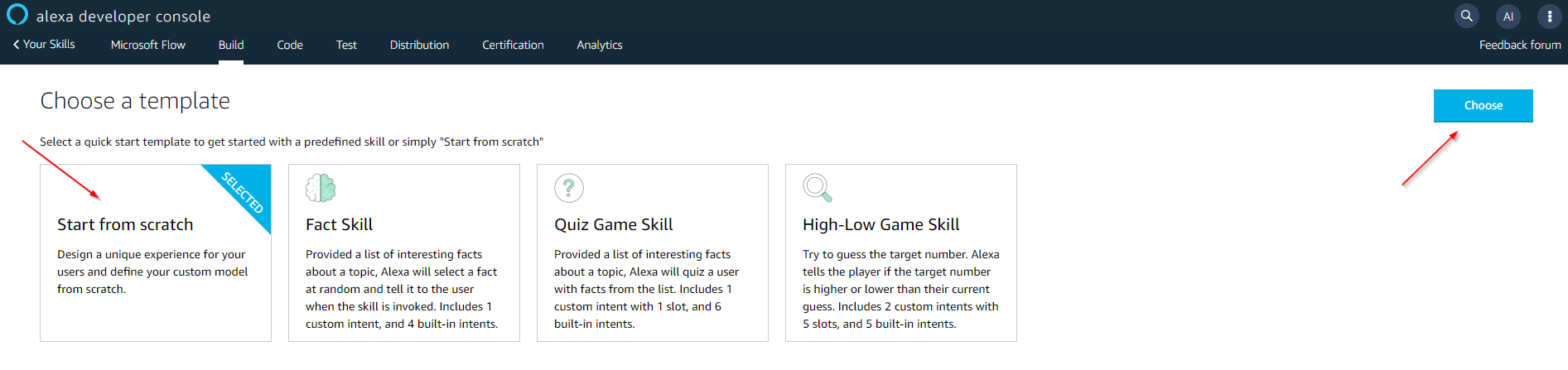Viewport: 1568px width, 370px height.
Task: Click the Fact Skill brain icon
Action: (x=321, y=188)
